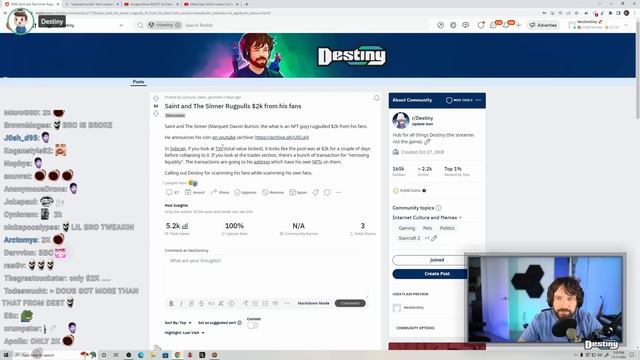Insert a quote block in comment editor
The image size is (640, 360).
click(x=275, y=303)
